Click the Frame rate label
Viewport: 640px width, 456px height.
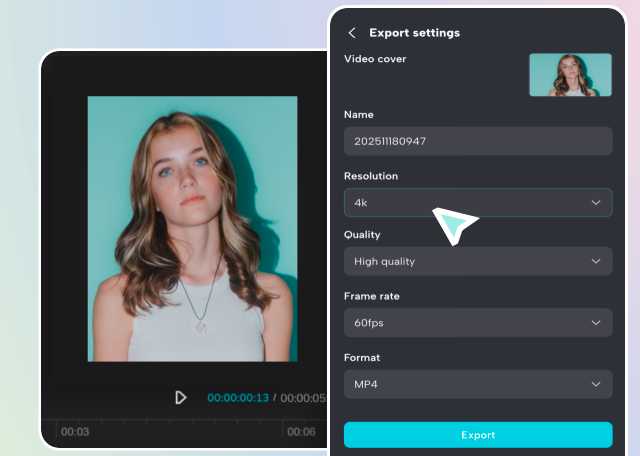(371, 296)
